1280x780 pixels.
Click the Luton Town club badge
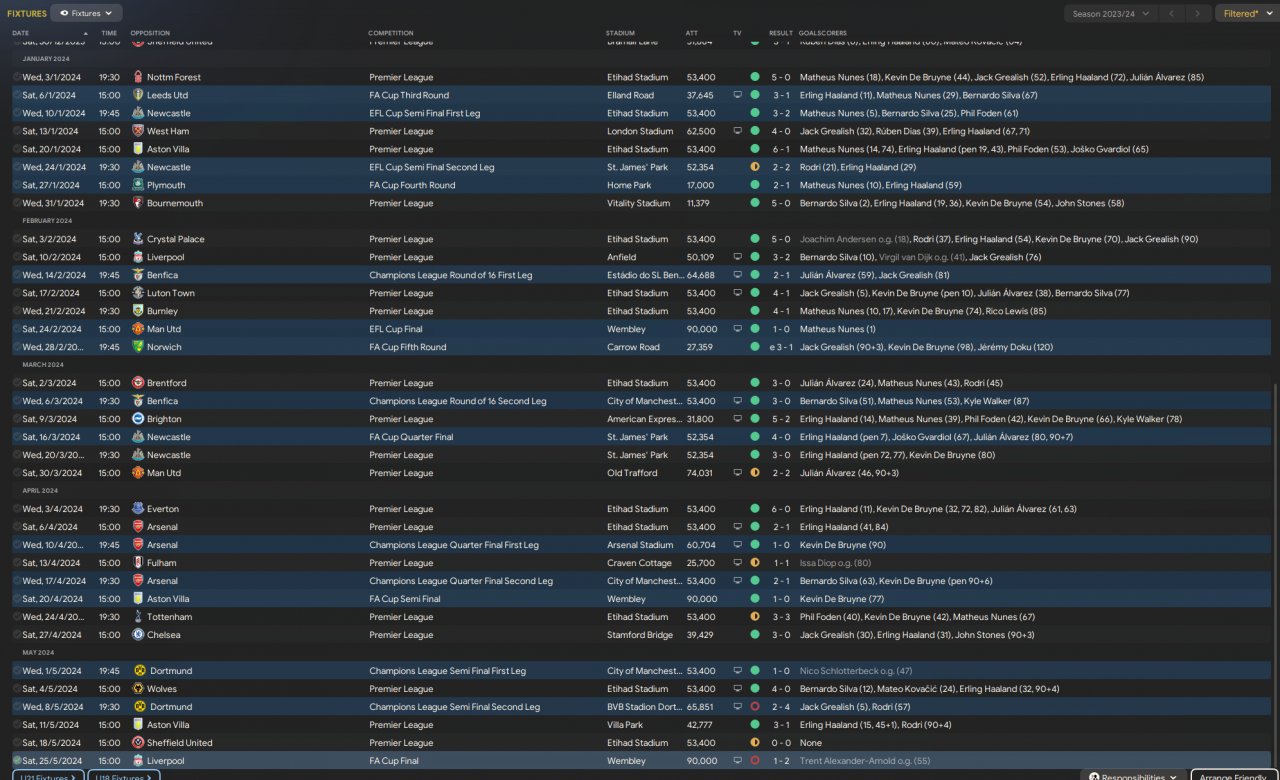coord(138,293)
